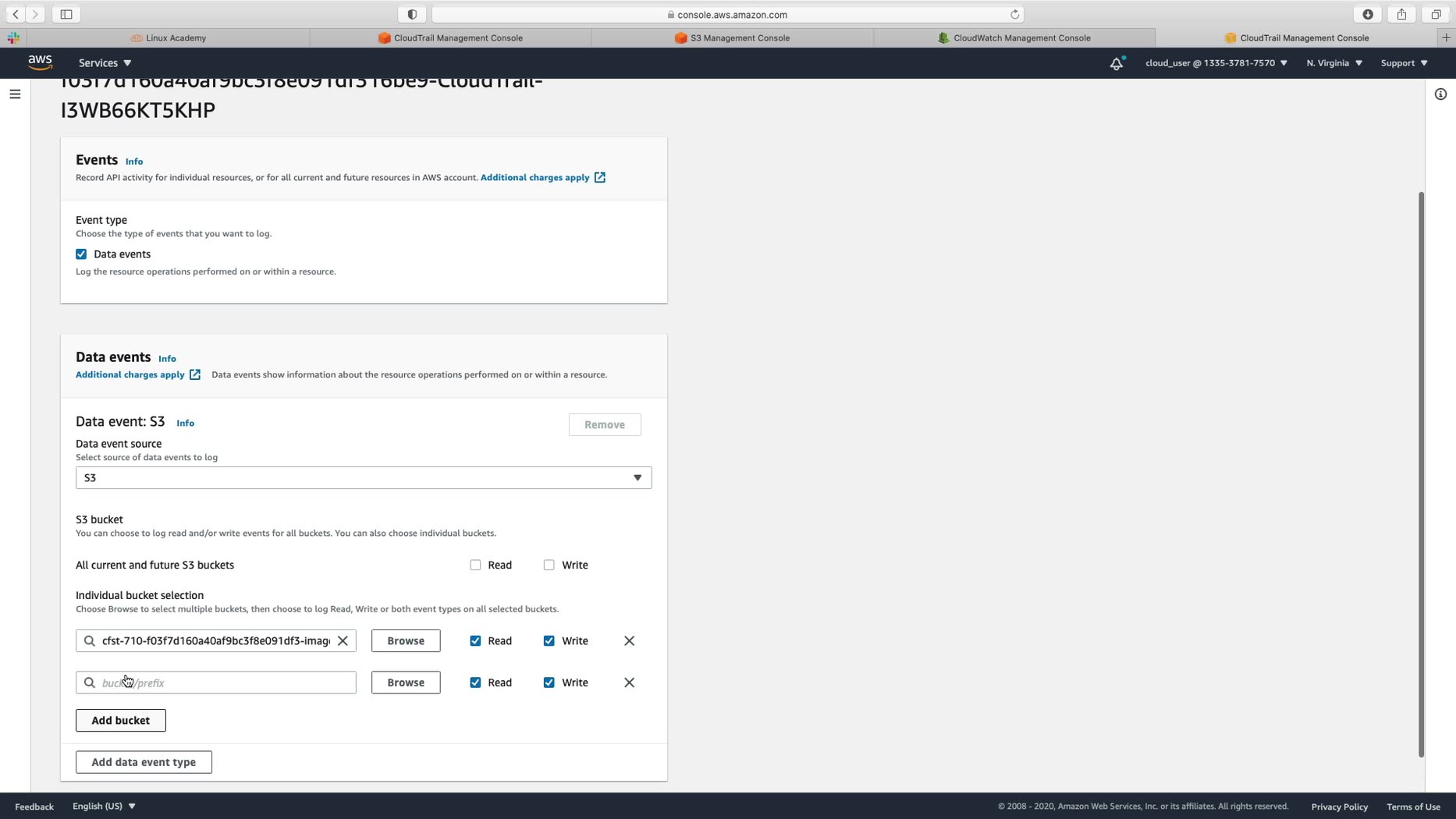Click the Remove data event button
Viewport: 1456px width, 819px height.
pyautogui.click(x=605, y=425)
